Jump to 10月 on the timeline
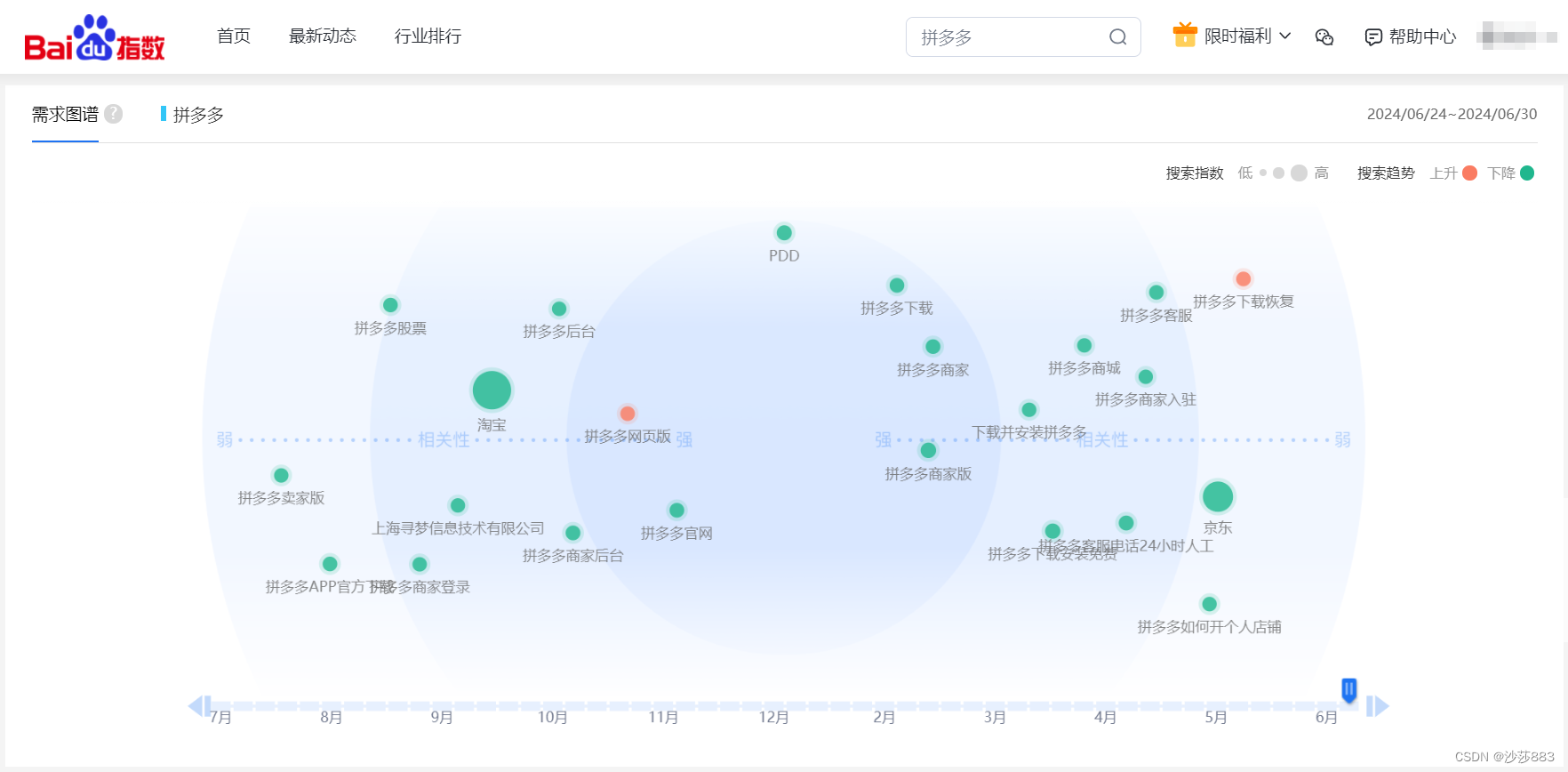 (552, 717)
